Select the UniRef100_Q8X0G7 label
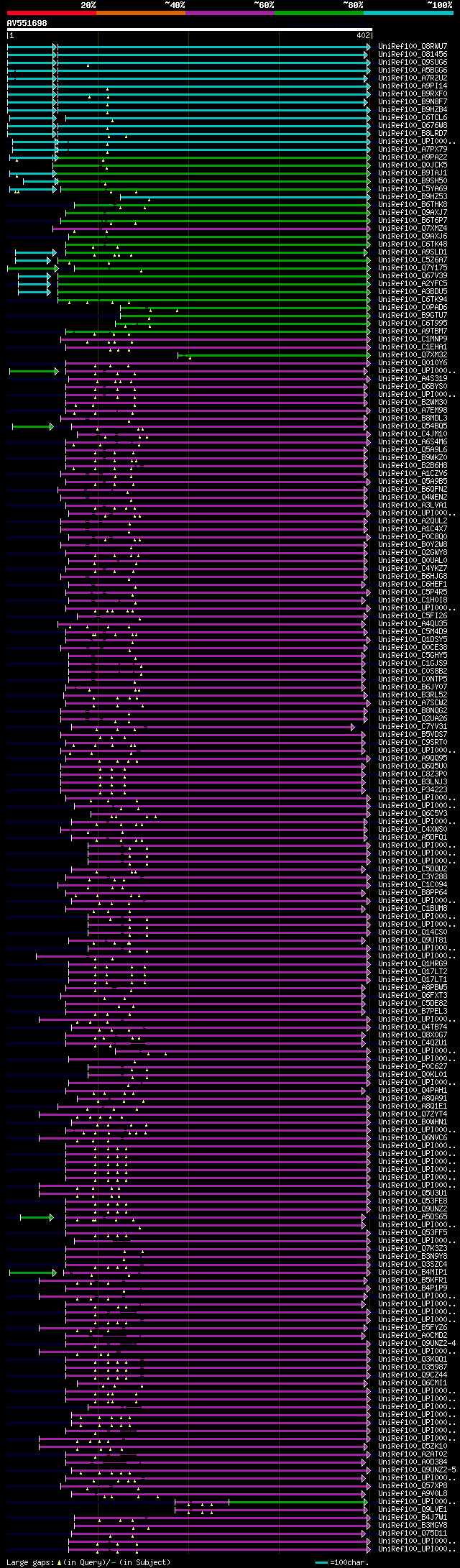This screenshot has height=1568, width=460. 413,1035
